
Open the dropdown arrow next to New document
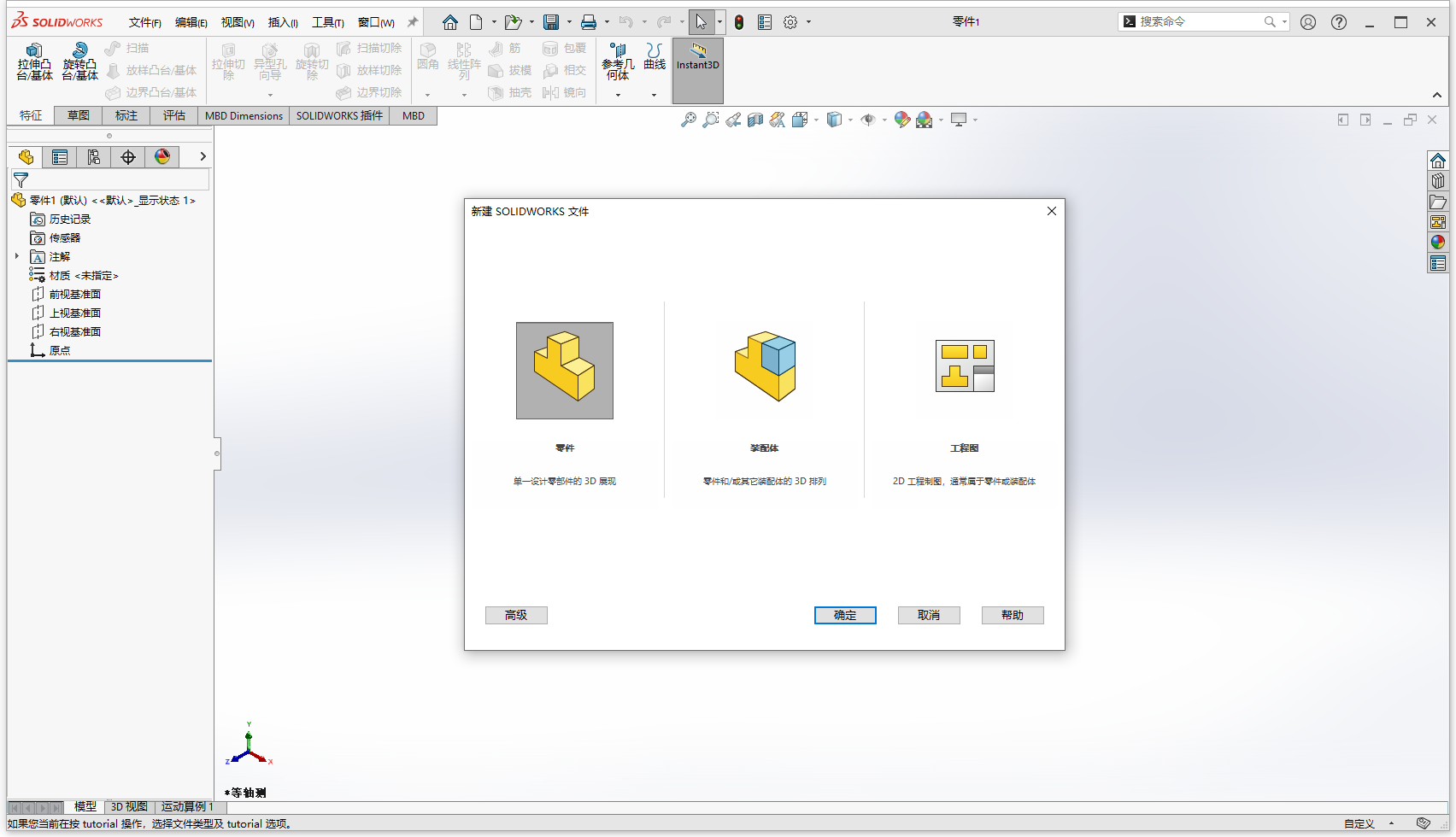coord(494,22)
